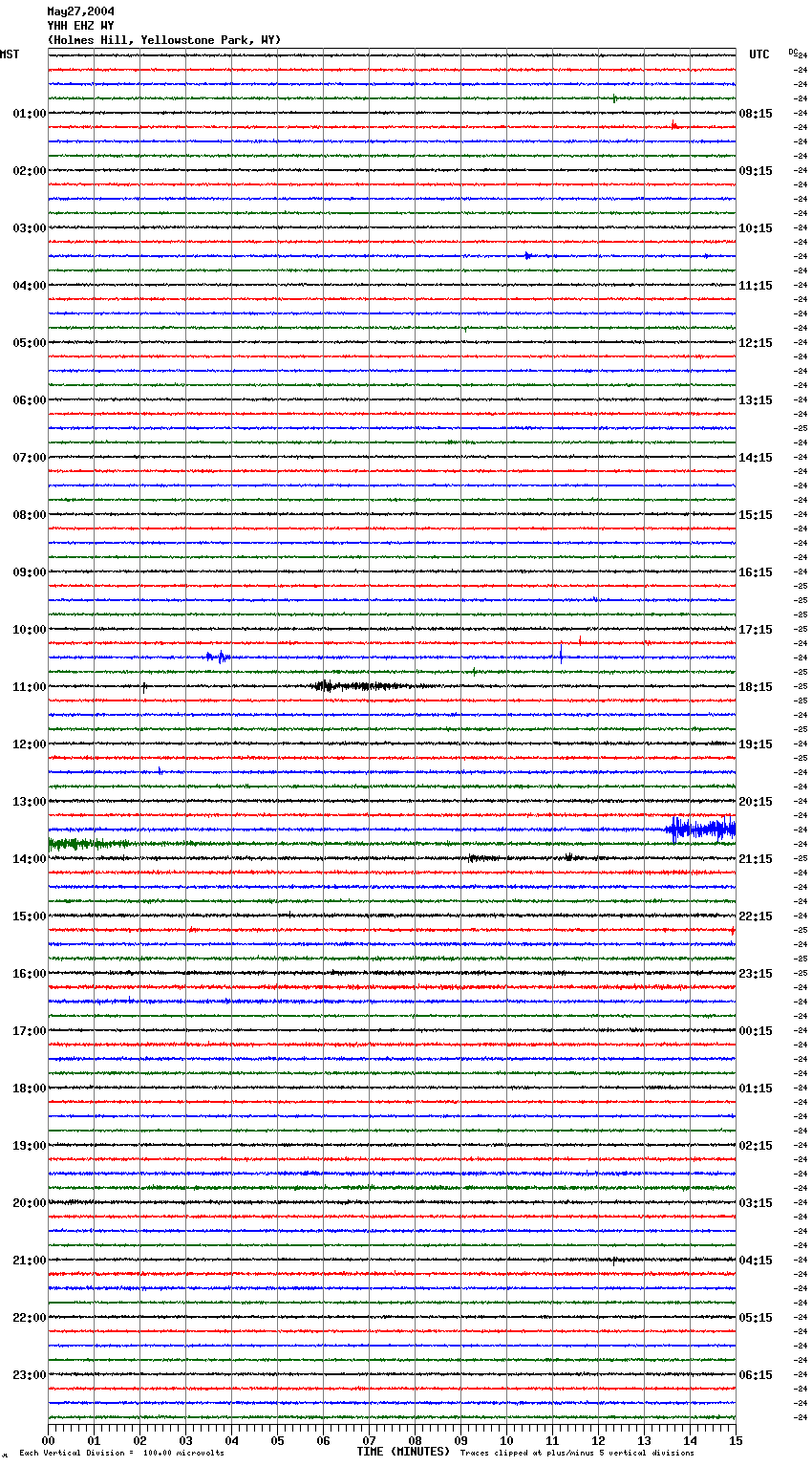Image resolution: width=812 pixels, height=1466 pixels.
Task: Select the 03:00 MST time label
Action: coord(30,228)
